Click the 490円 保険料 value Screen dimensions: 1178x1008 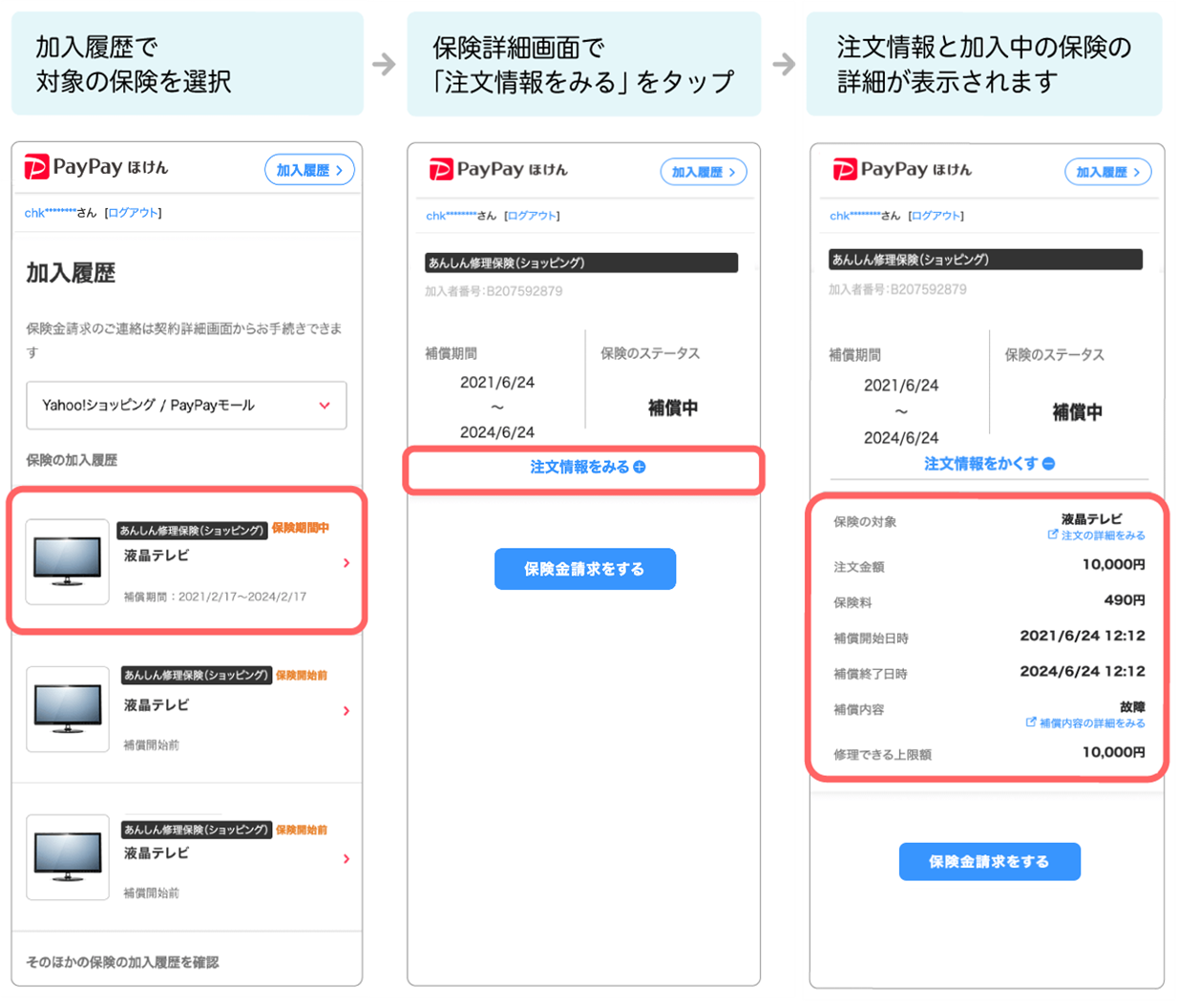click(1125, 600)
